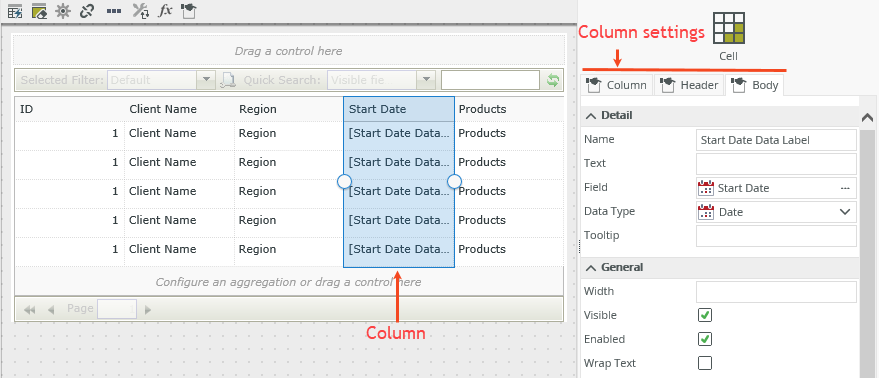Viewport: 879px width, 378px height.
Task: Uncheck the Enabled checkbox
Action: pos(705,339)
